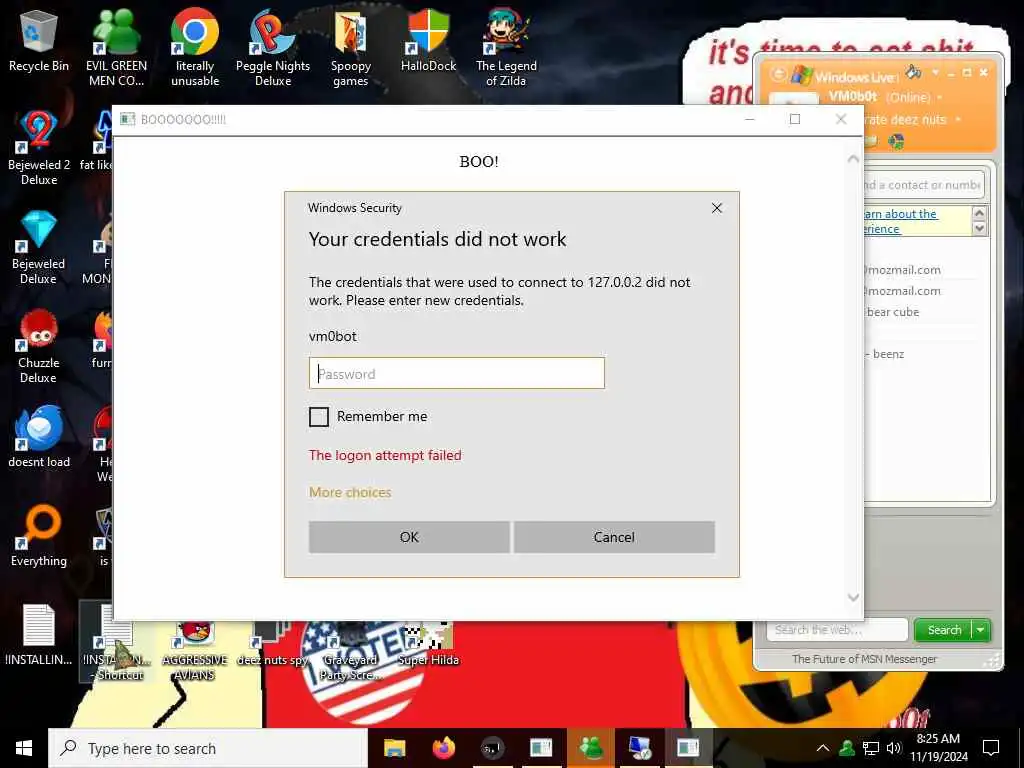Click the BOO window scroll-up arrow

tap(853, 159)
